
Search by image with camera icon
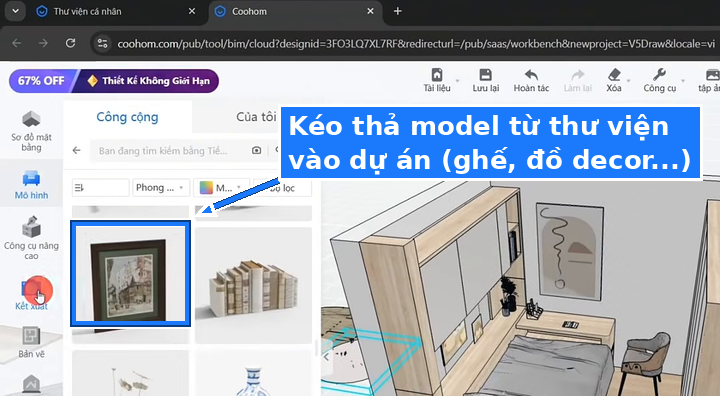pyautogui.click(x=257, y=150)
